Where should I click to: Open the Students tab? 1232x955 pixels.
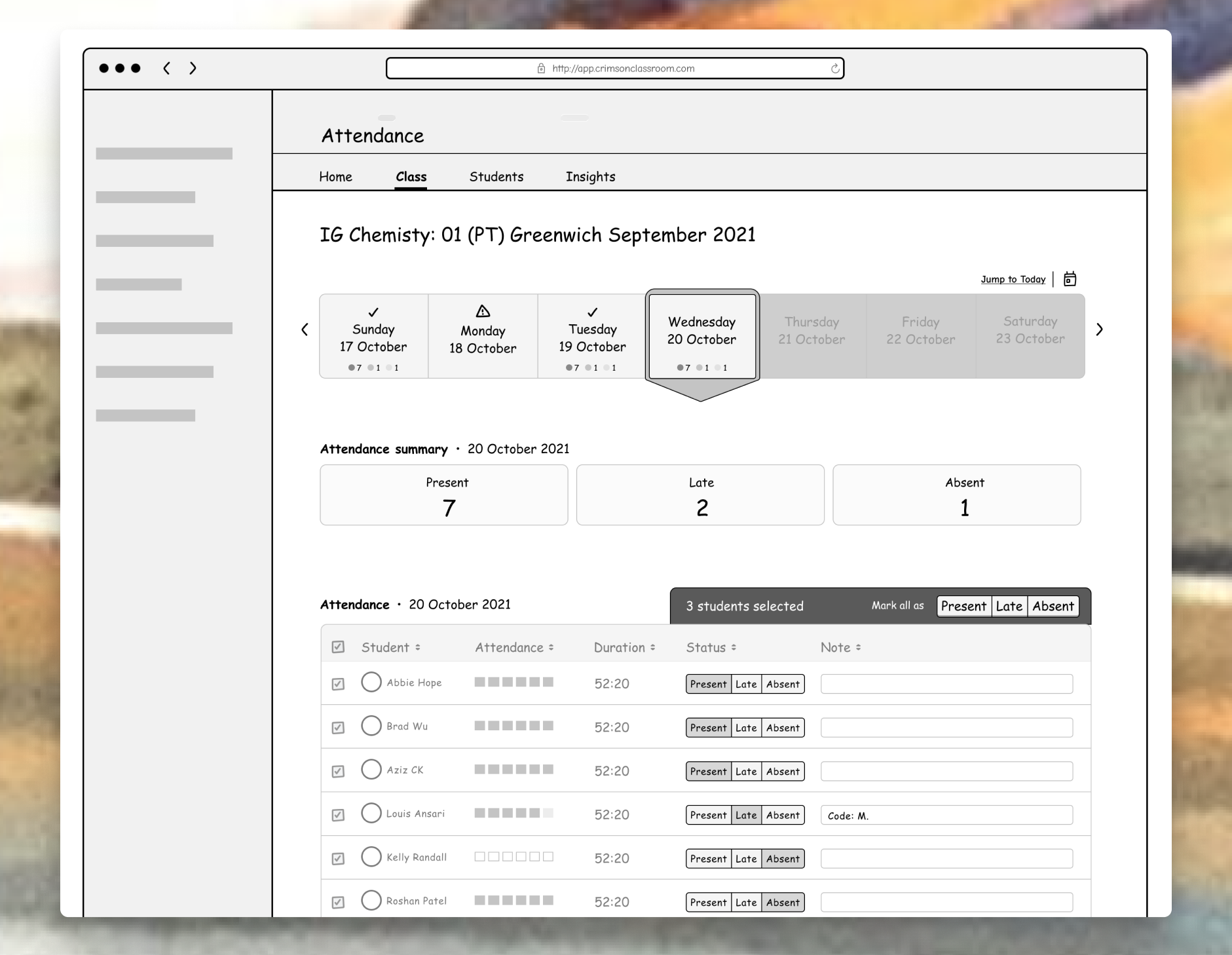[x=496, y=177]
